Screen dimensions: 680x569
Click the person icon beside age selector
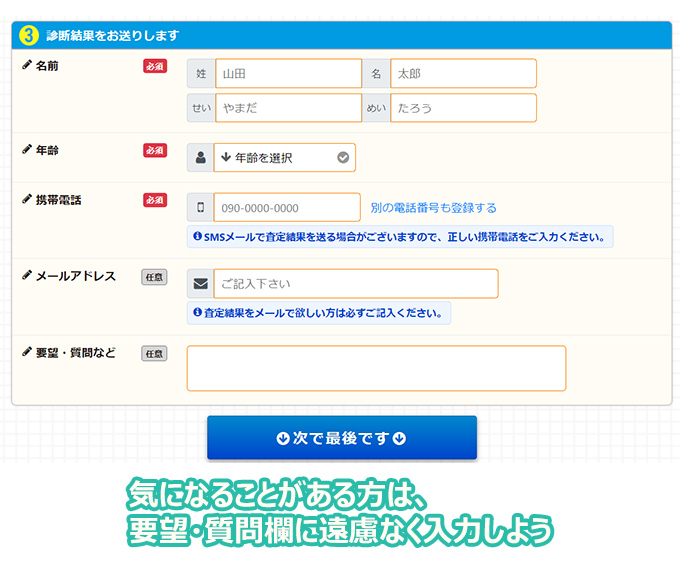click(200, 157)
